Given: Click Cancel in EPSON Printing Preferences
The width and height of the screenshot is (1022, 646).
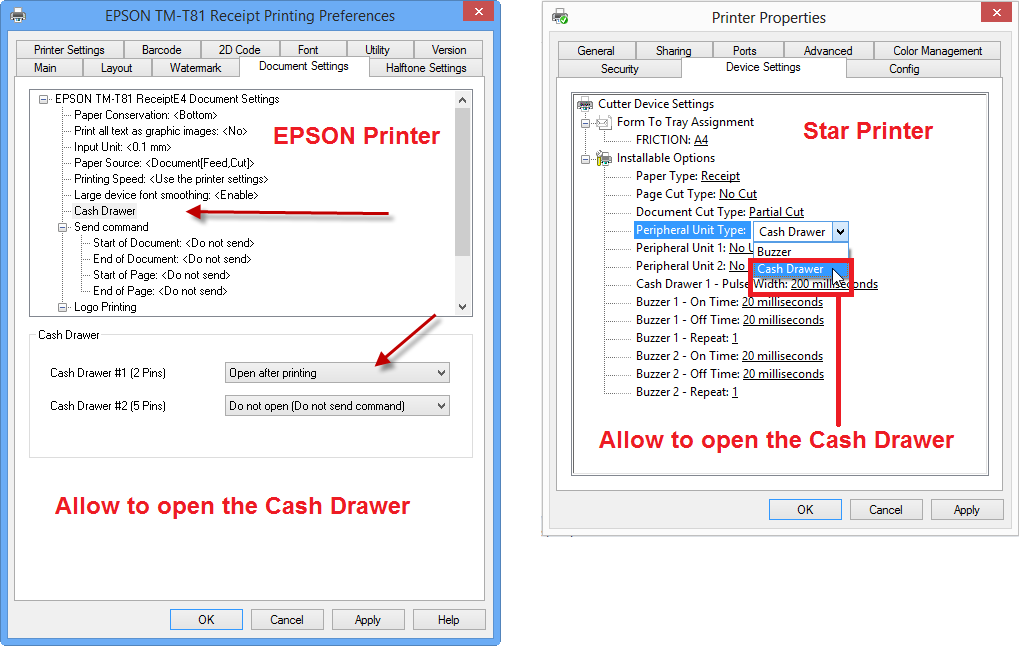Looking at the screenshot, I should (x=287, y=620).
